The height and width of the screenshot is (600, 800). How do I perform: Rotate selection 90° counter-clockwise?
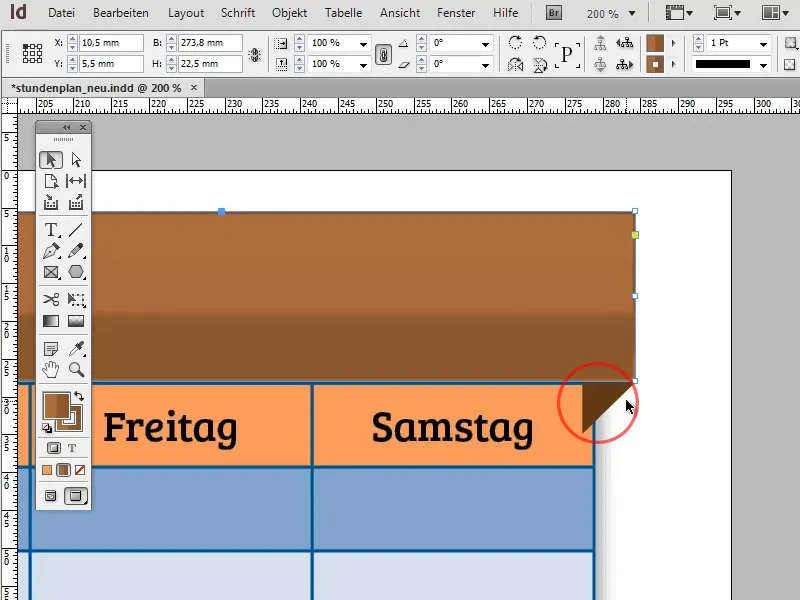click(x=539, y=43)
